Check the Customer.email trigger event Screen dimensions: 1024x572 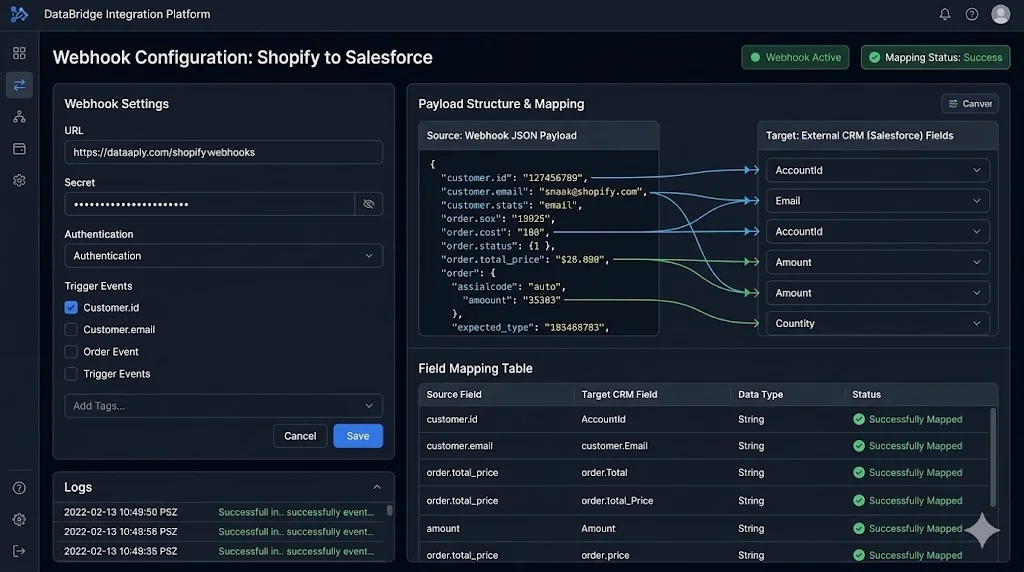point(71,330)
